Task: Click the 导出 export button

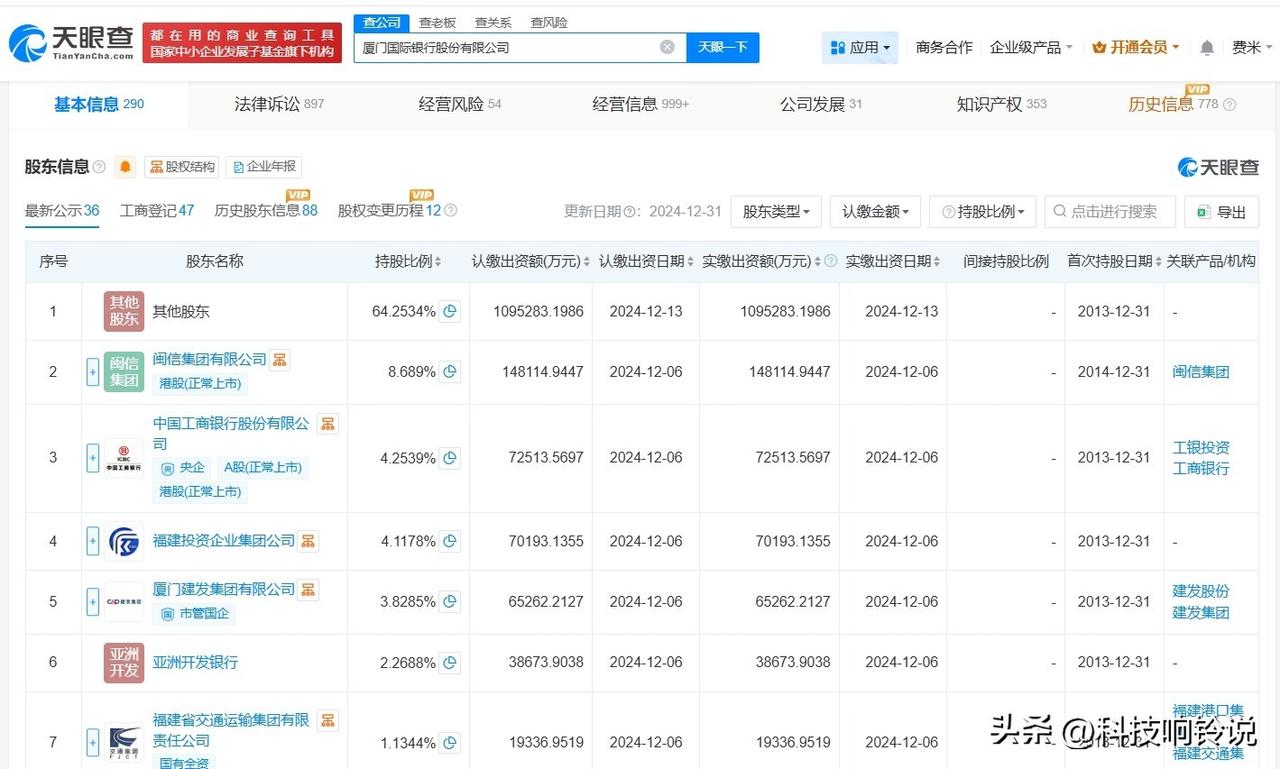Action: 1222,212
